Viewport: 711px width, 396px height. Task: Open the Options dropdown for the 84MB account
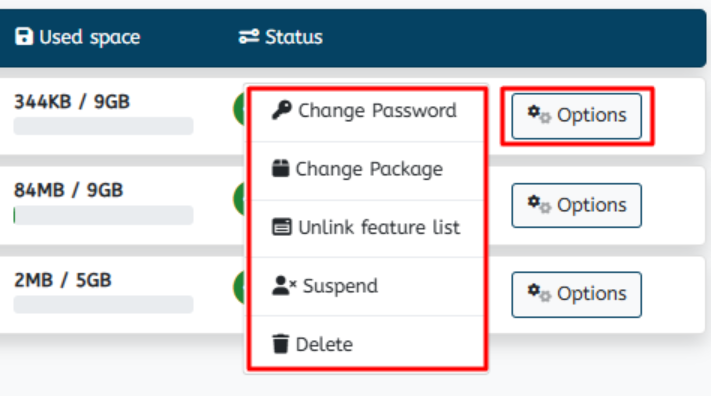click(x=576, y=205)
